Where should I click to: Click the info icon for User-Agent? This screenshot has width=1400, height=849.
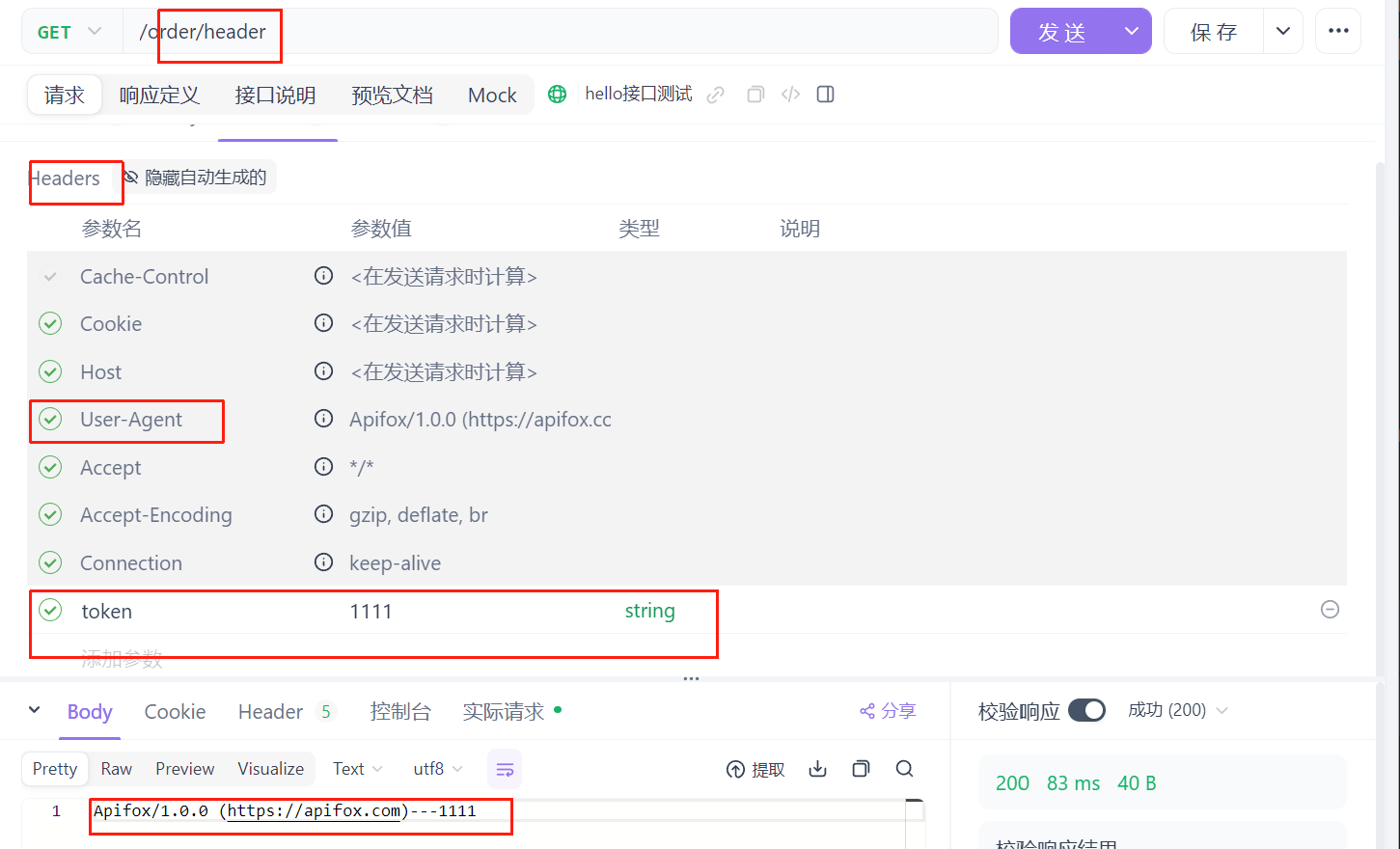324,419
